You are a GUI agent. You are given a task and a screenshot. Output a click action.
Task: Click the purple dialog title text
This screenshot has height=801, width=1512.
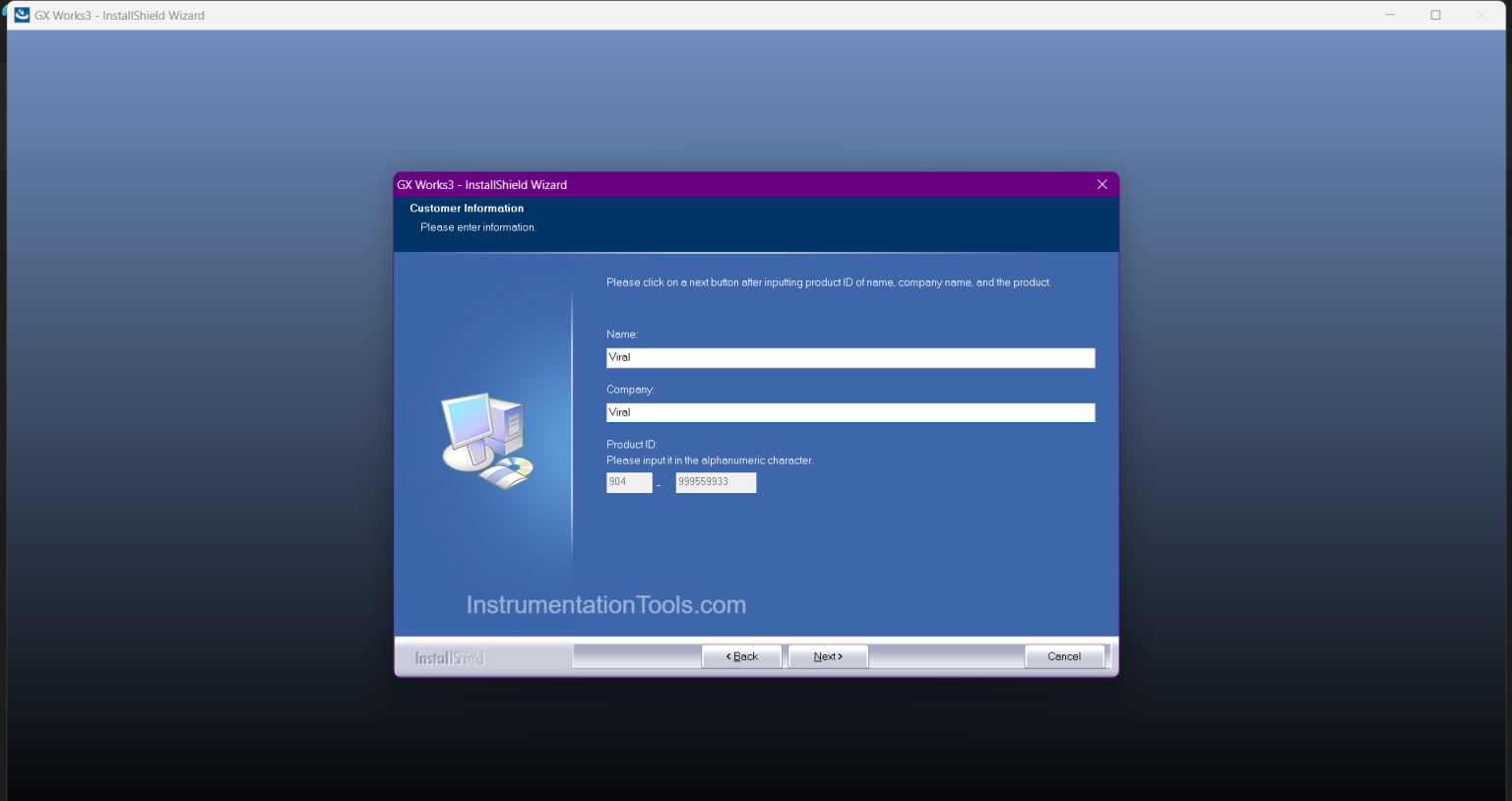tap(482, 185)
